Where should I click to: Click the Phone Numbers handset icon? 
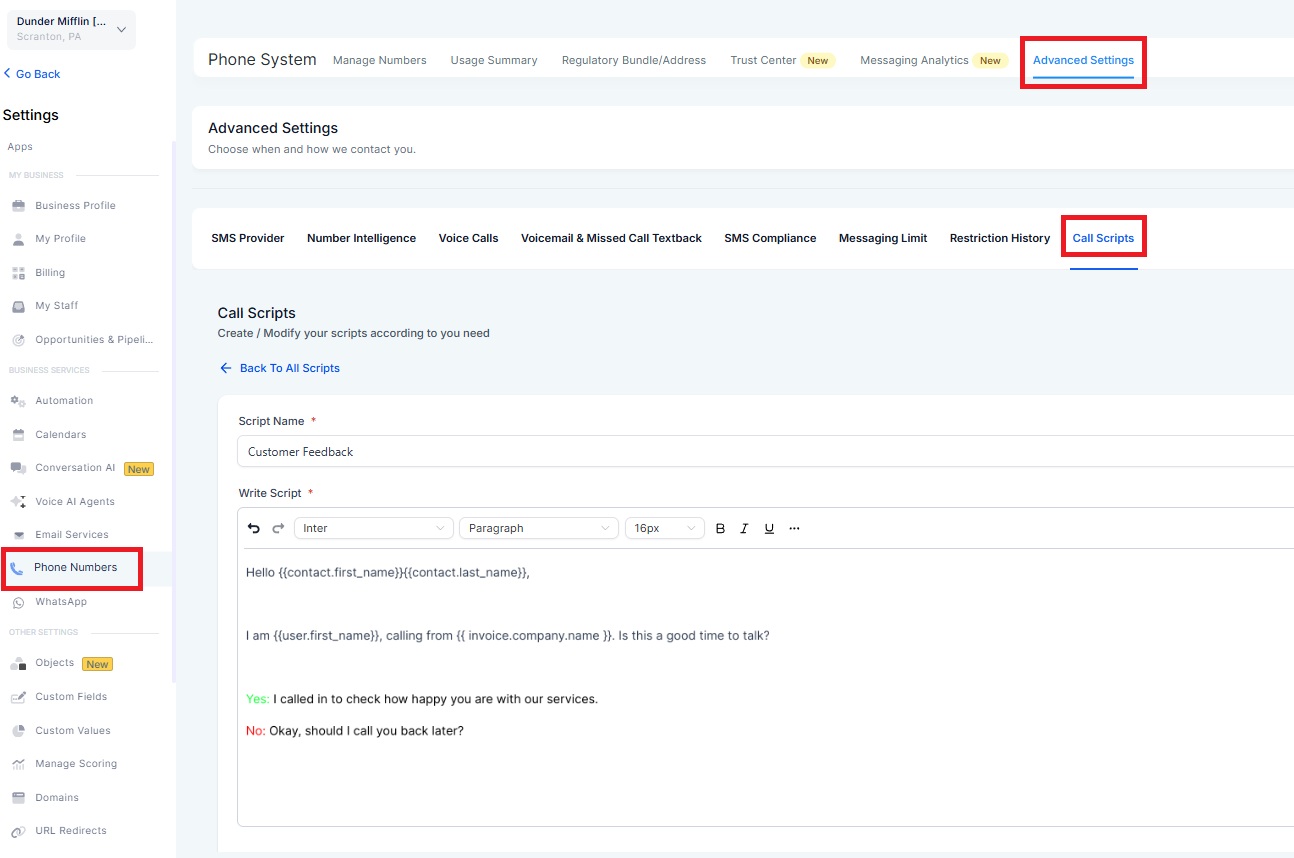[16, 568]
